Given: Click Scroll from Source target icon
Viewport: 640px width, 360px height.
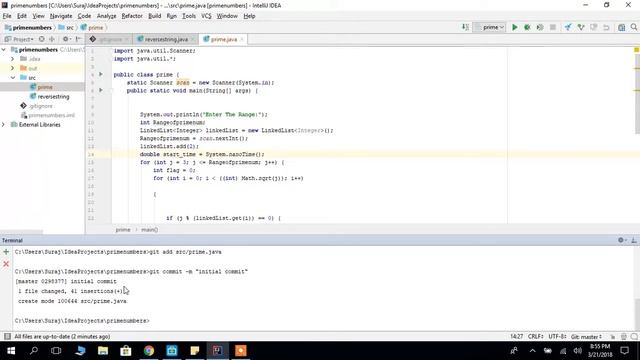Looking at the screenshot, I should [42, 39].
